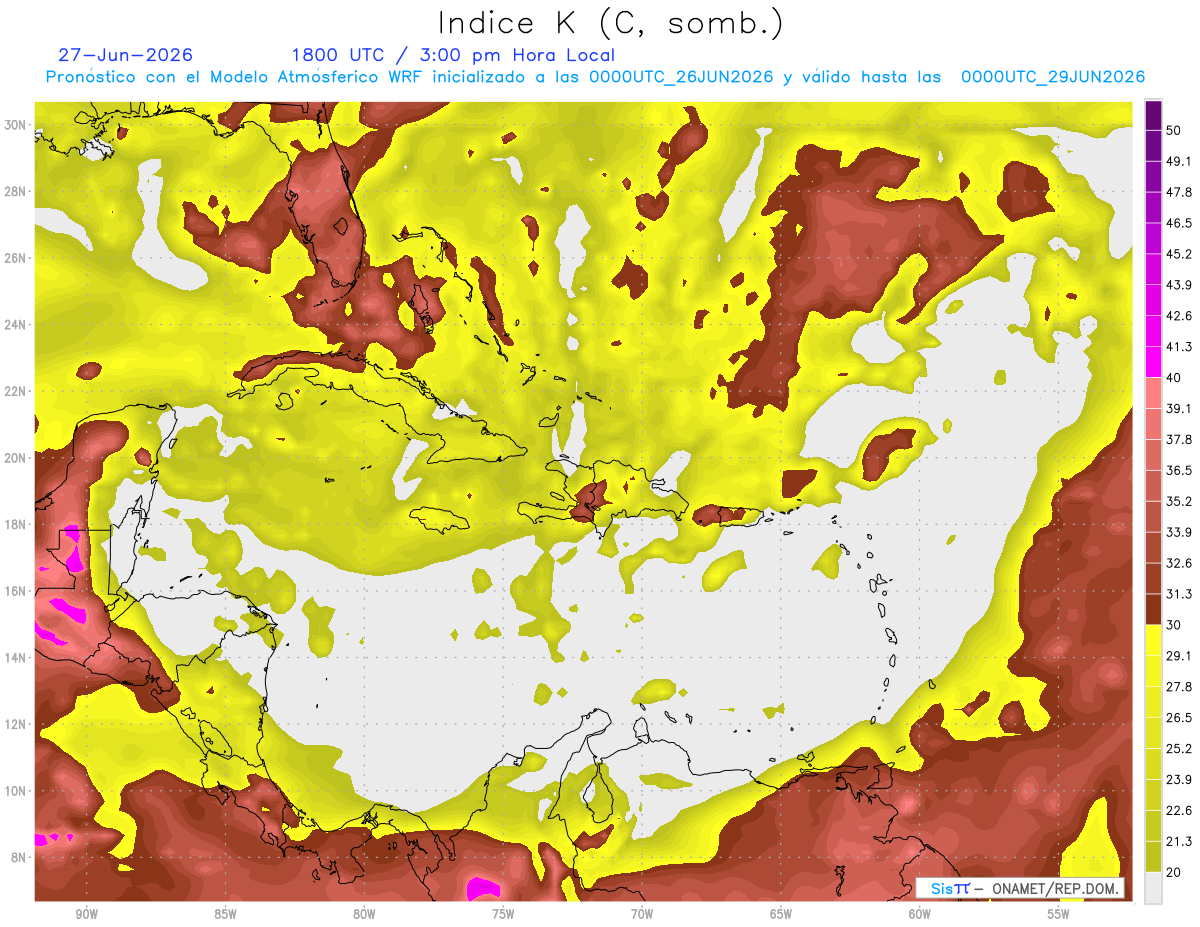The width and height of the screenshot is (1200, 927).
Task: Select the dark purple swatch above 50
Action: [1153, 115]
